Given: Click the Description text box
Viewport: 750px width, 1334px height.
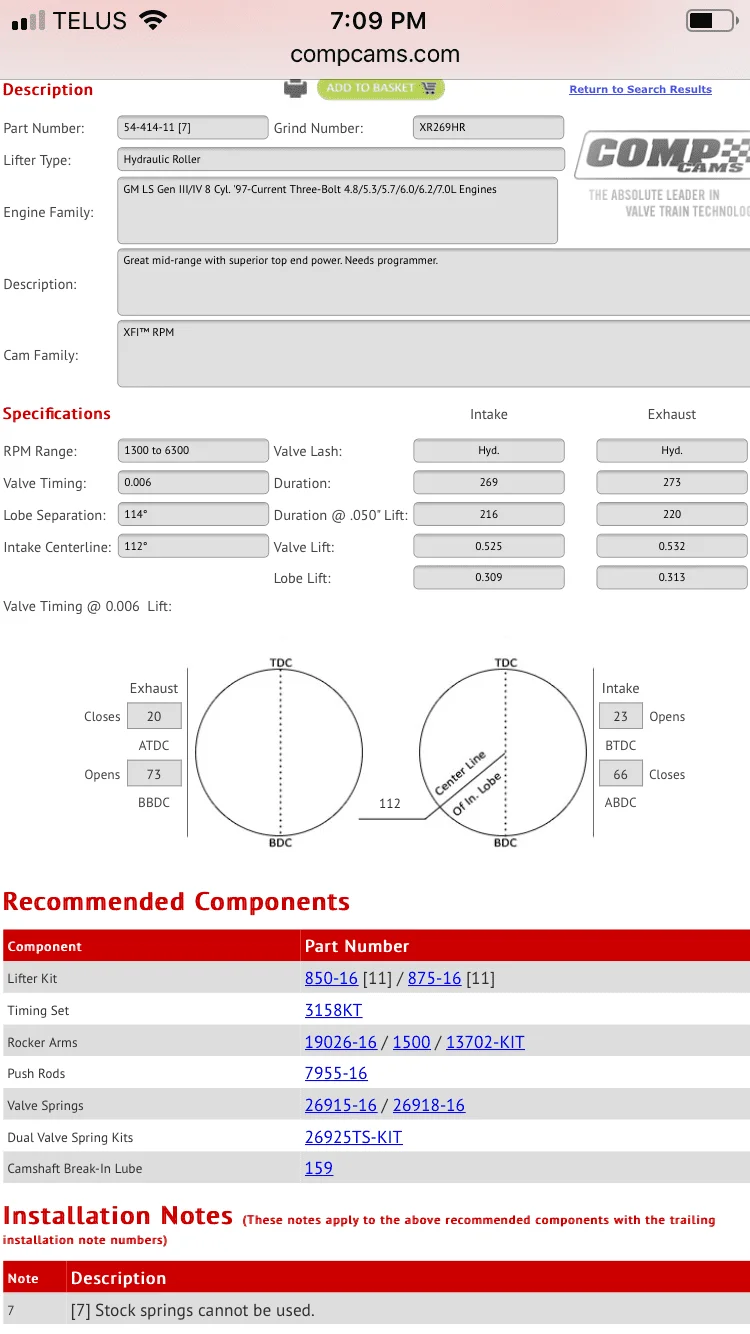Looking at the screenshot, I should click(433, 282).
